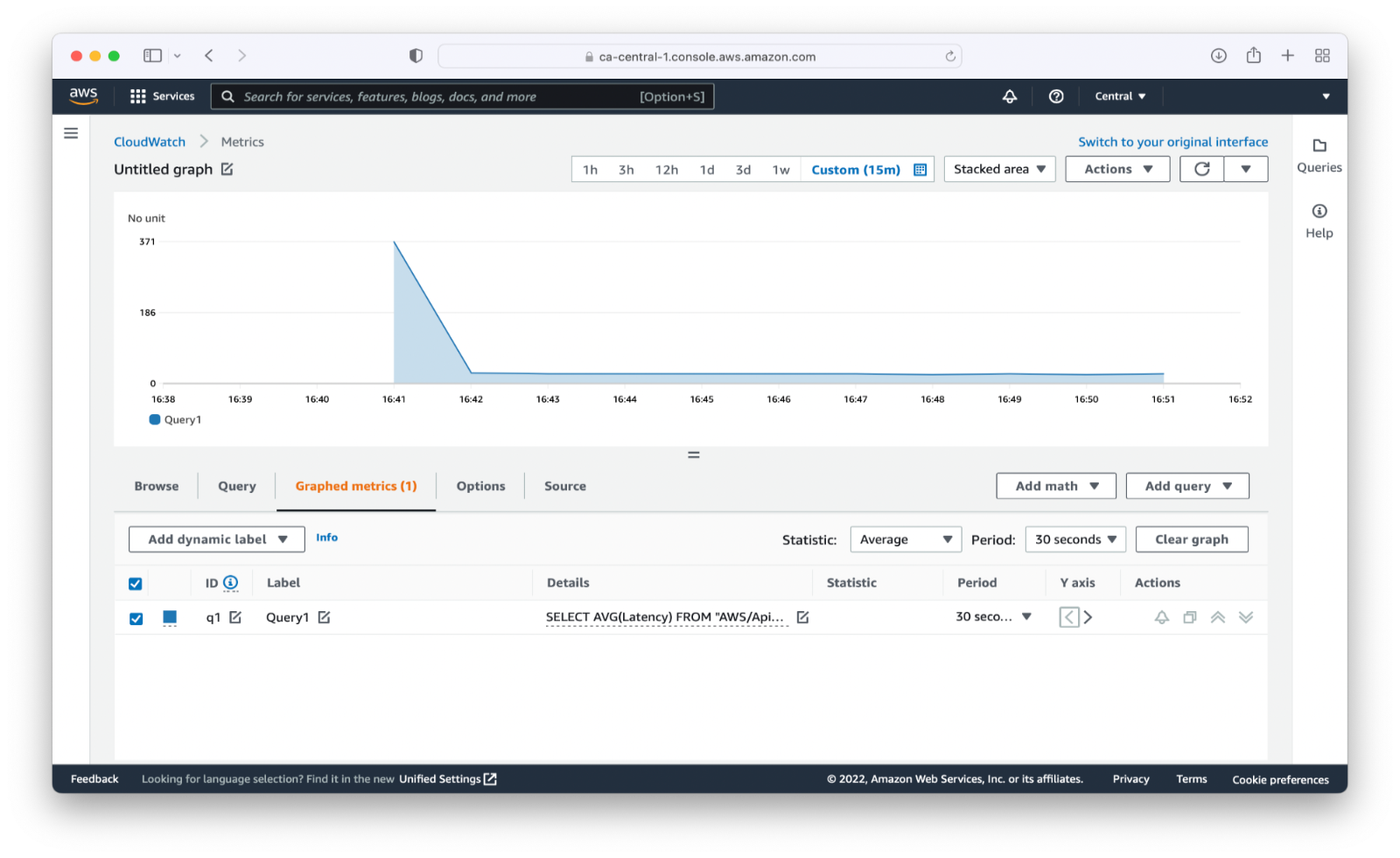Select the 12h time range
The height and width of the screenshot is (858, 1400).
point(667,170)
